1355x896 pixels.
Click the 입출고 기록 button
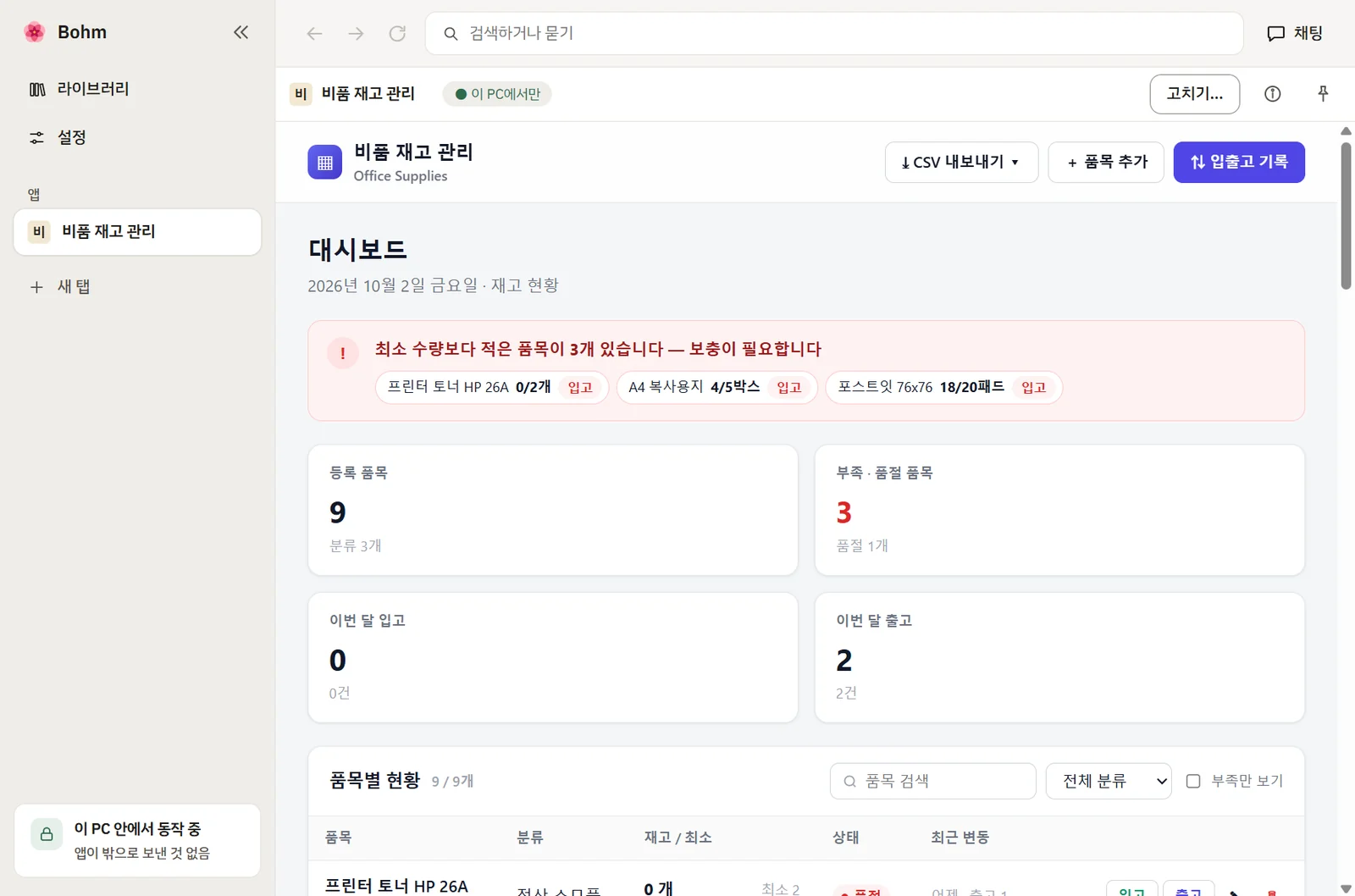click(x=1239, y=162)
